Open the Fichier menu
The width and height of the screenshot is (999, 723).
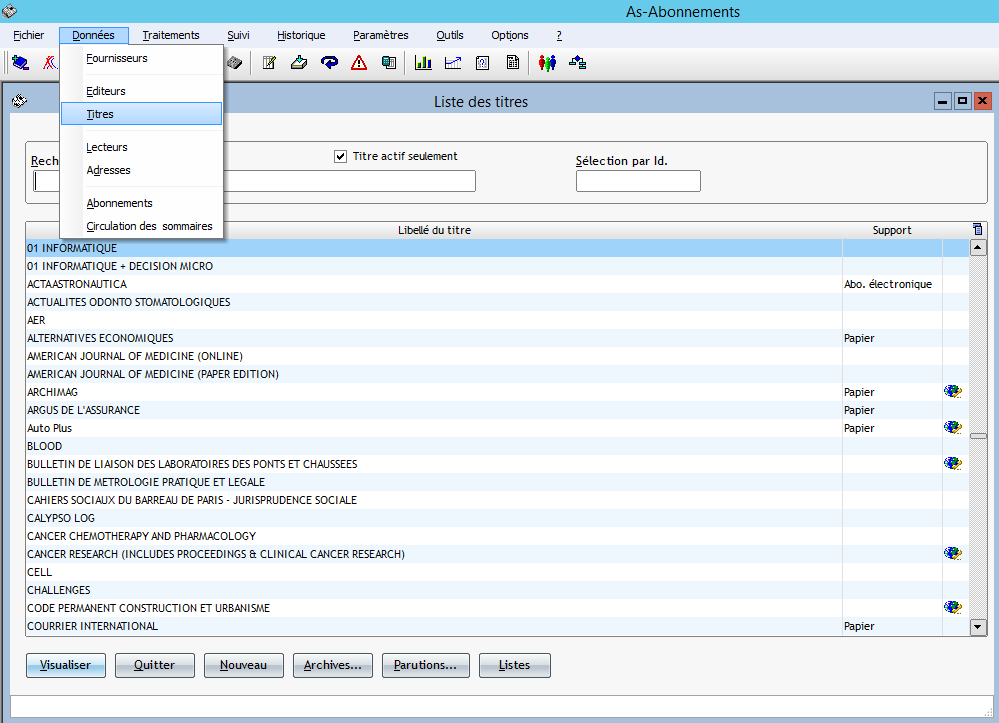[x=29, y=35]
